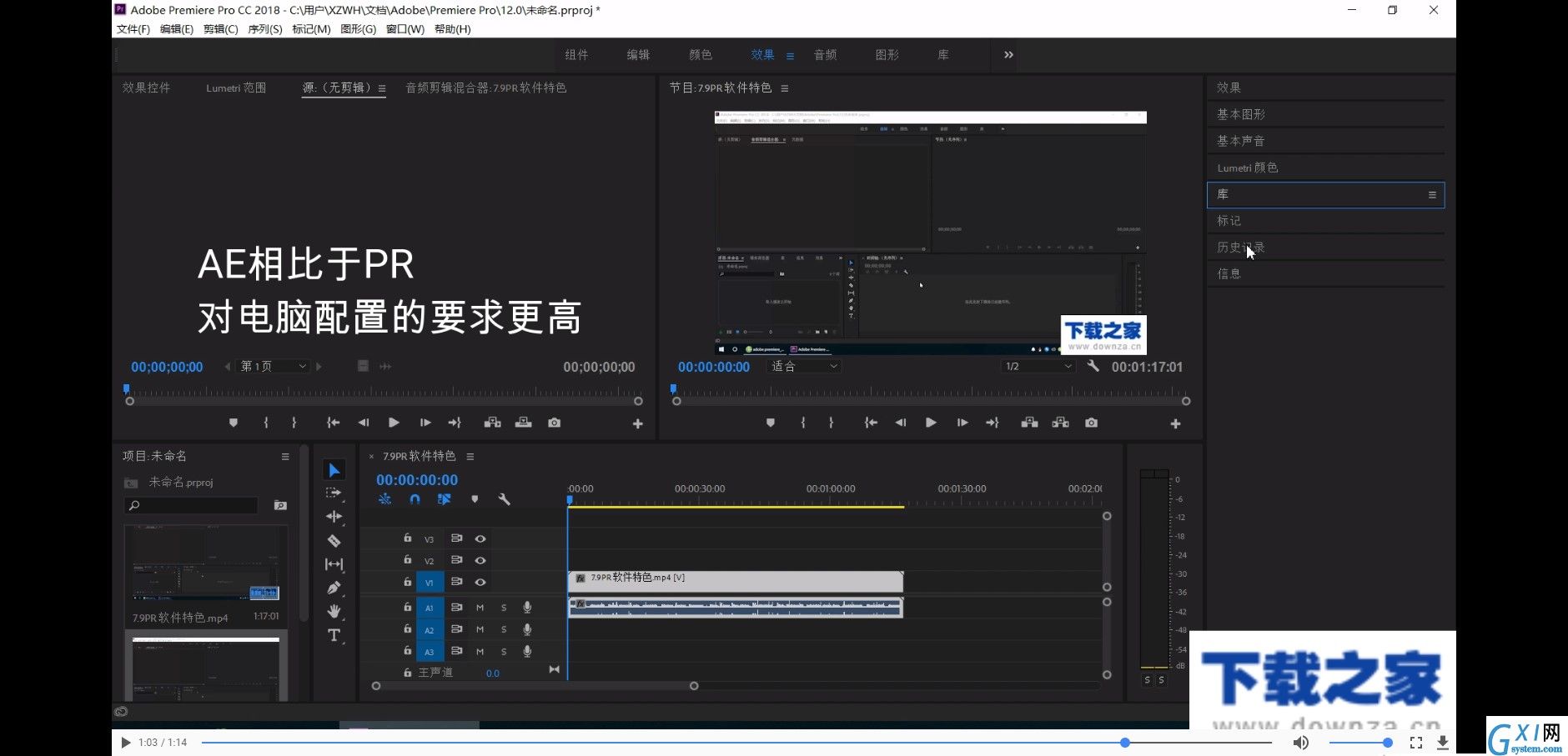Open timeline display settings wrench

pos(504,499)
